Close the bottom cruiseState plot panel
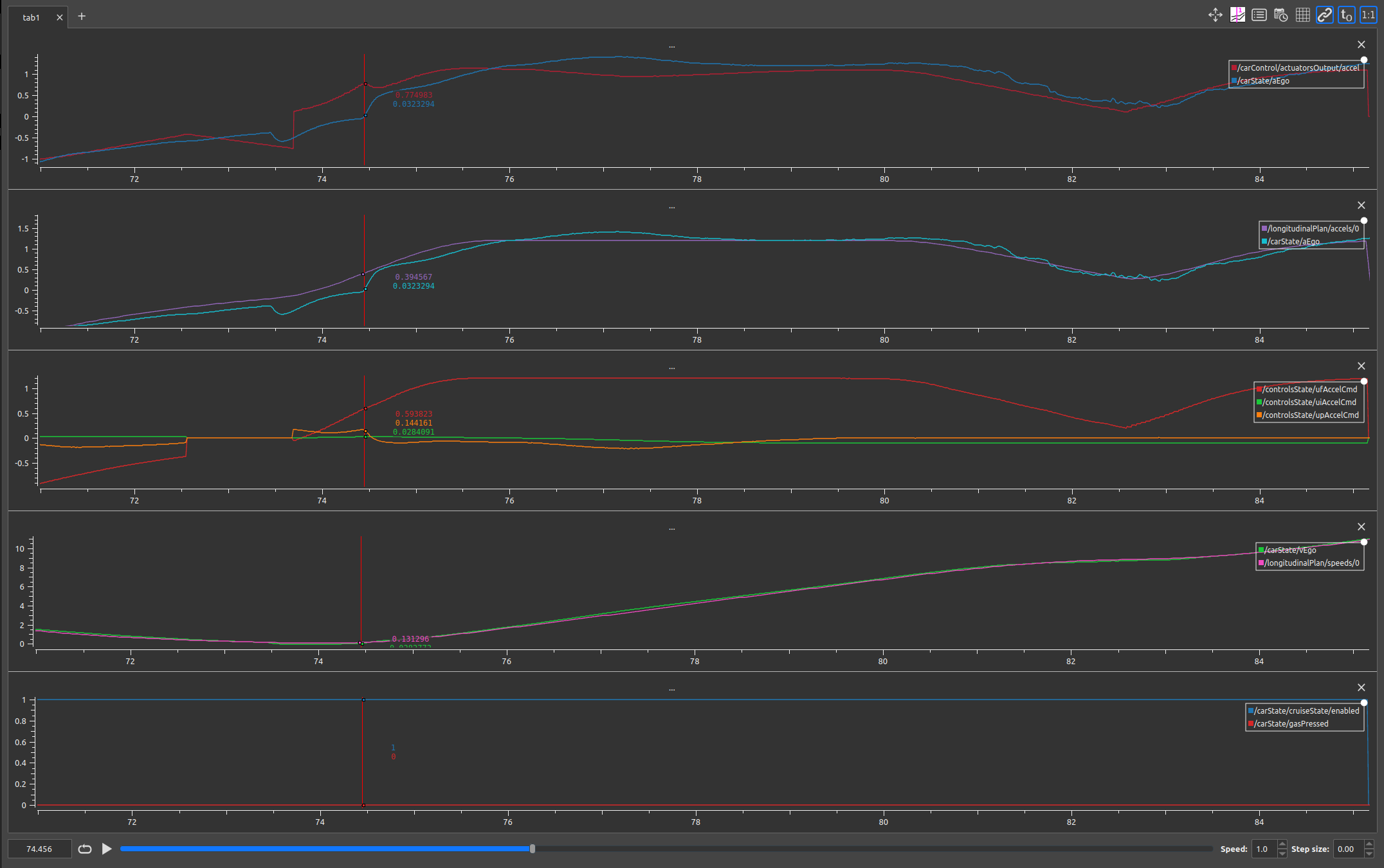1384x868 pixels. (1361, 687)
